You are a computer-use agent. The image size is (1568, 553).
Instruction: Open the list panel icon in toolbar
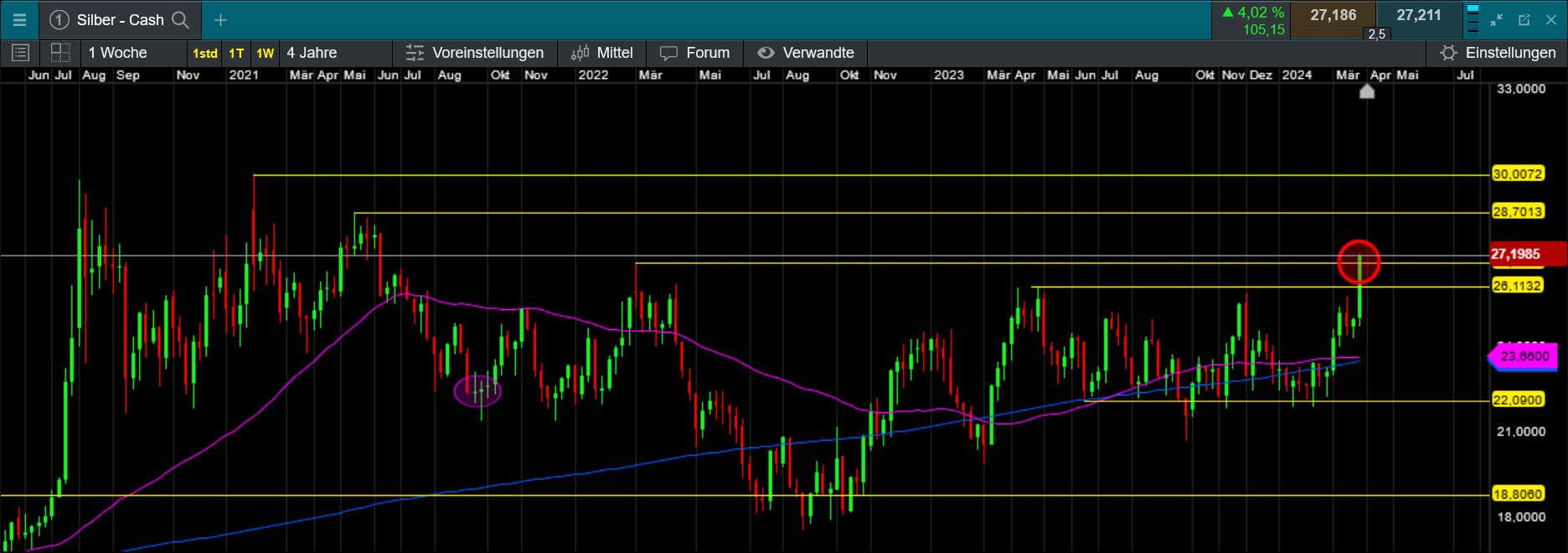pyautogui.click(x=21, y=53)
